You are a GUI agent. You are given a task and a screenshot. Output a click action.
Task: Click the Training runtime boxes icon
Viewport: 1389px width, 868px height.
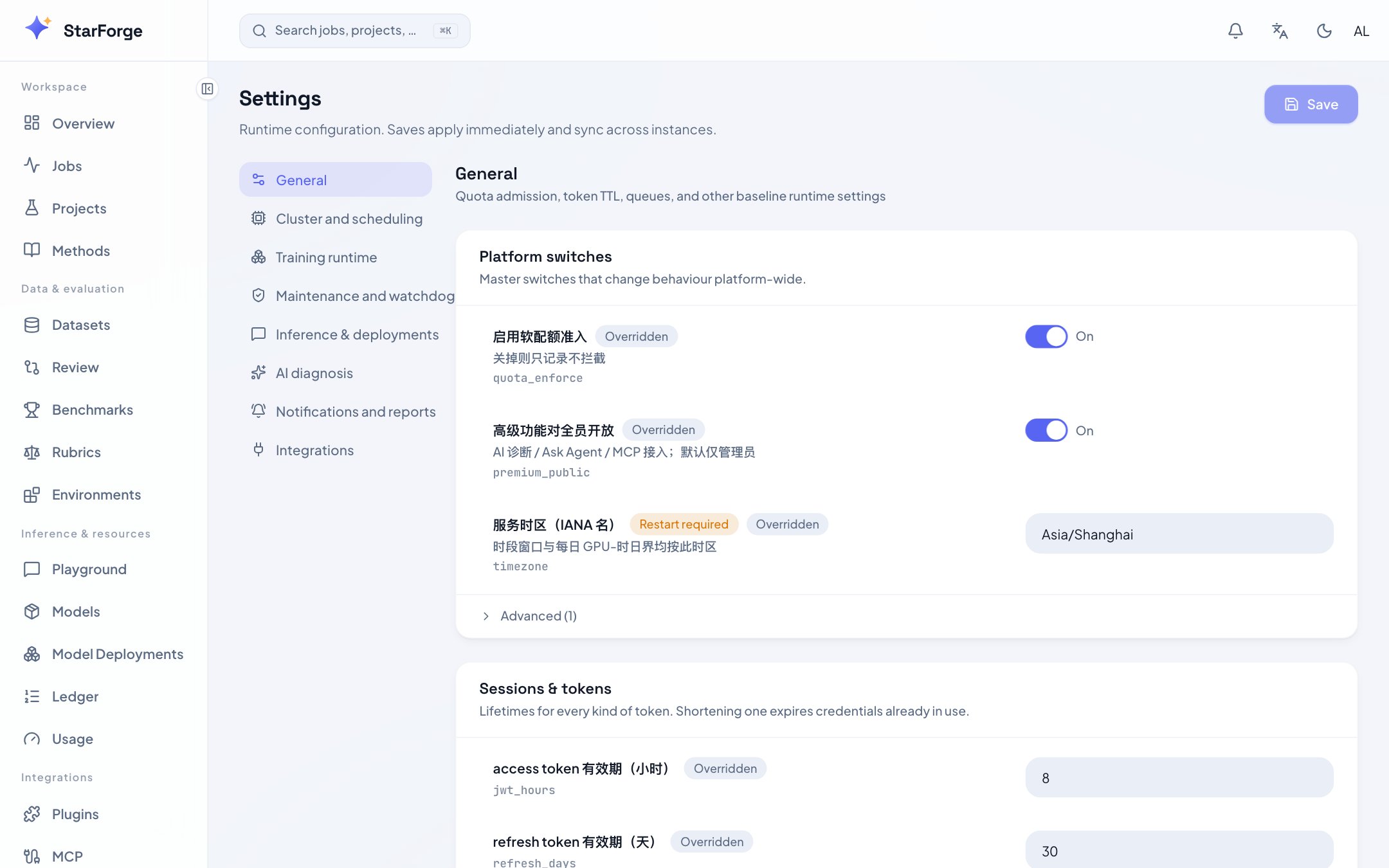(x=259, y=257)
